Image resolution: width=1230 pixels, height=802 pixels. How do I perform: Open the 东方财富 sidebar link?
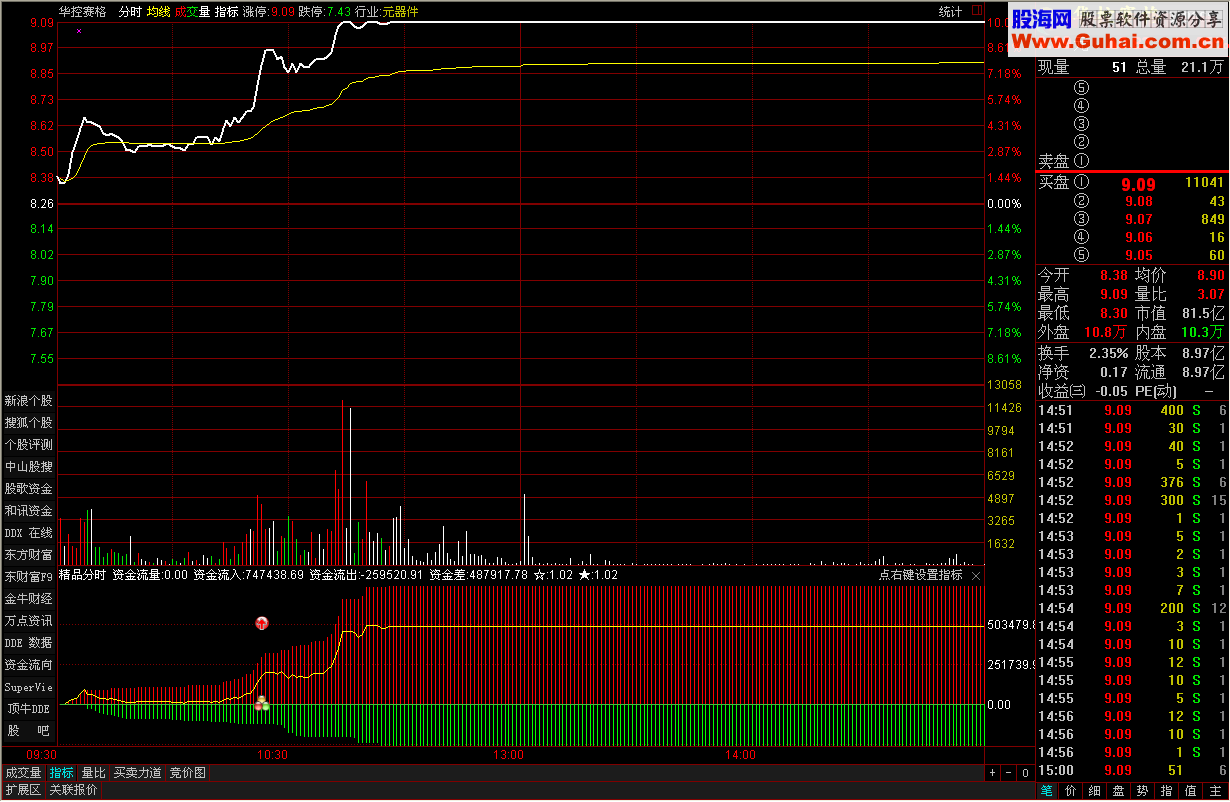(x=28, y=554)
